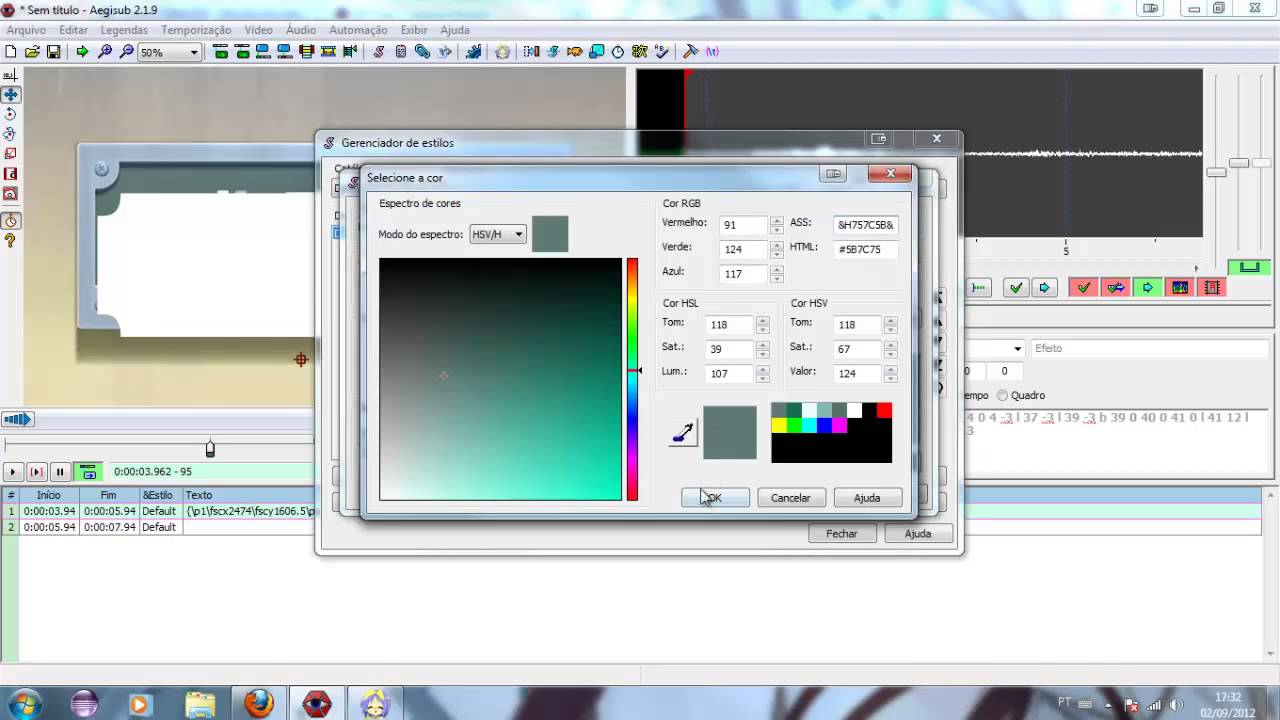Click the eyedropper screen color picker
Viewport: 1280px width, 720px height.
683,433
